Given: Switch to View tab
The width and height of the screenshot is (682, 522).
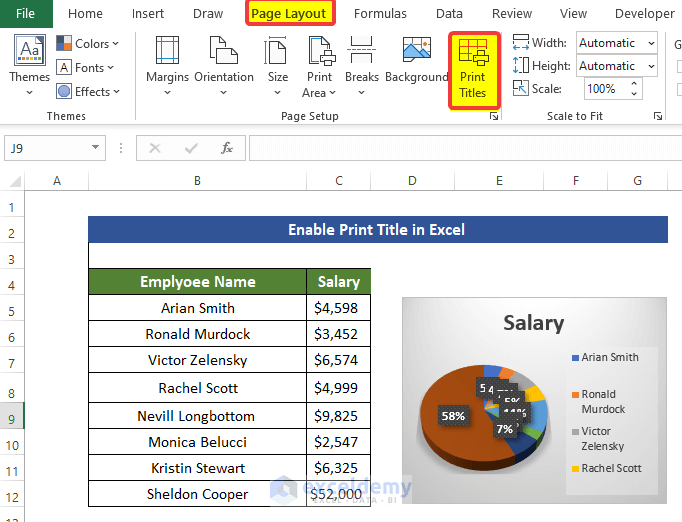Looking at the screenshot, I should 573,13.
